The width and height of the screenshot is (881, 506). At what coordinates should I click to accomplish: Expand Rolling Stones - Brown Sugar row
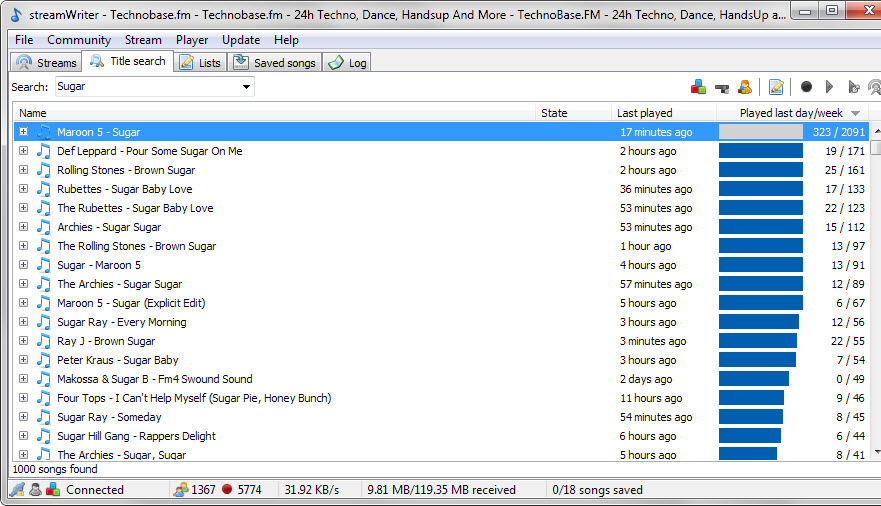[x=24, y=170]
